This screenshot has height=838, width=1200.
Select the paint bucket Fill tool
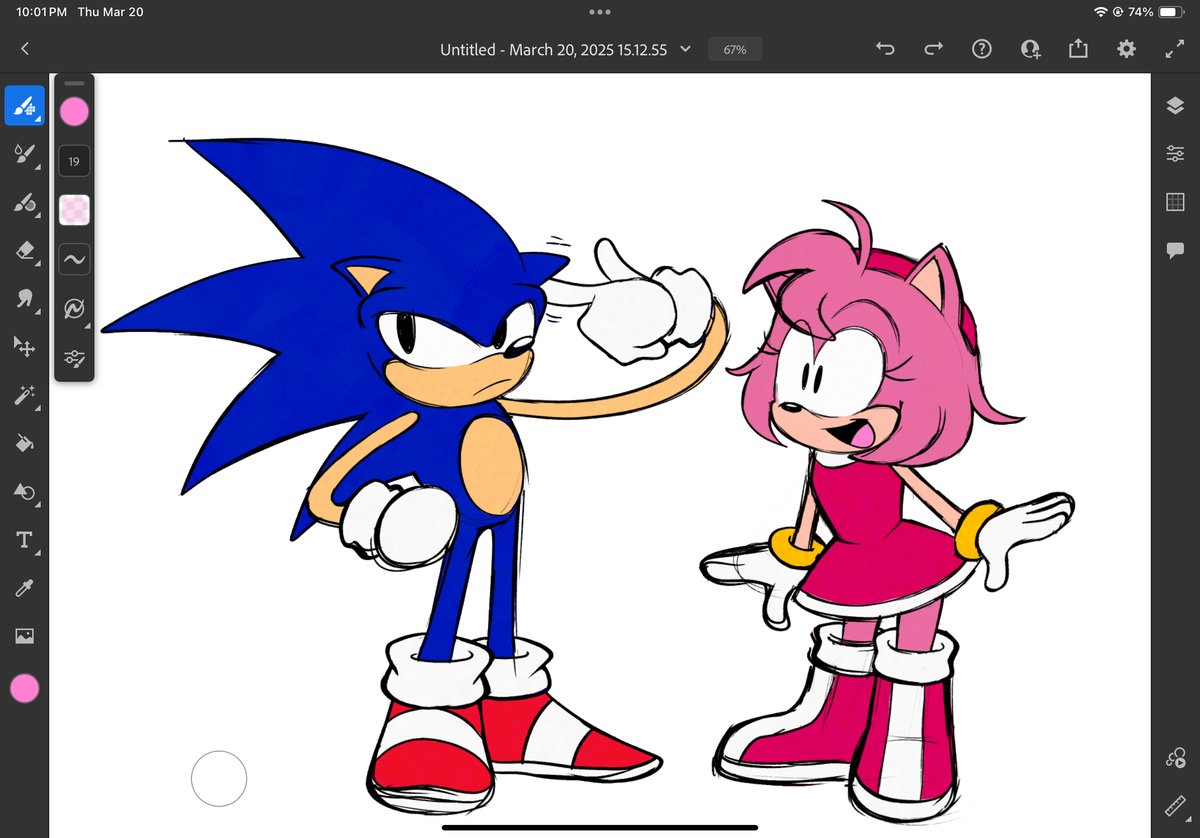point(24,444)
